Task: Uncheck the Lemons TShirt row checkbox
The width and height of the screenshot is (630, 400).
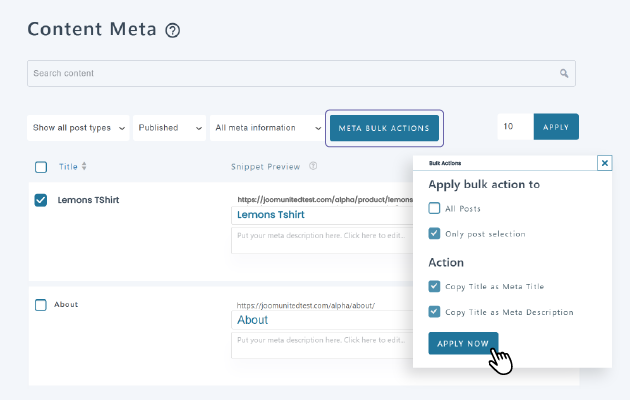Action: click(x=41, y=200)
